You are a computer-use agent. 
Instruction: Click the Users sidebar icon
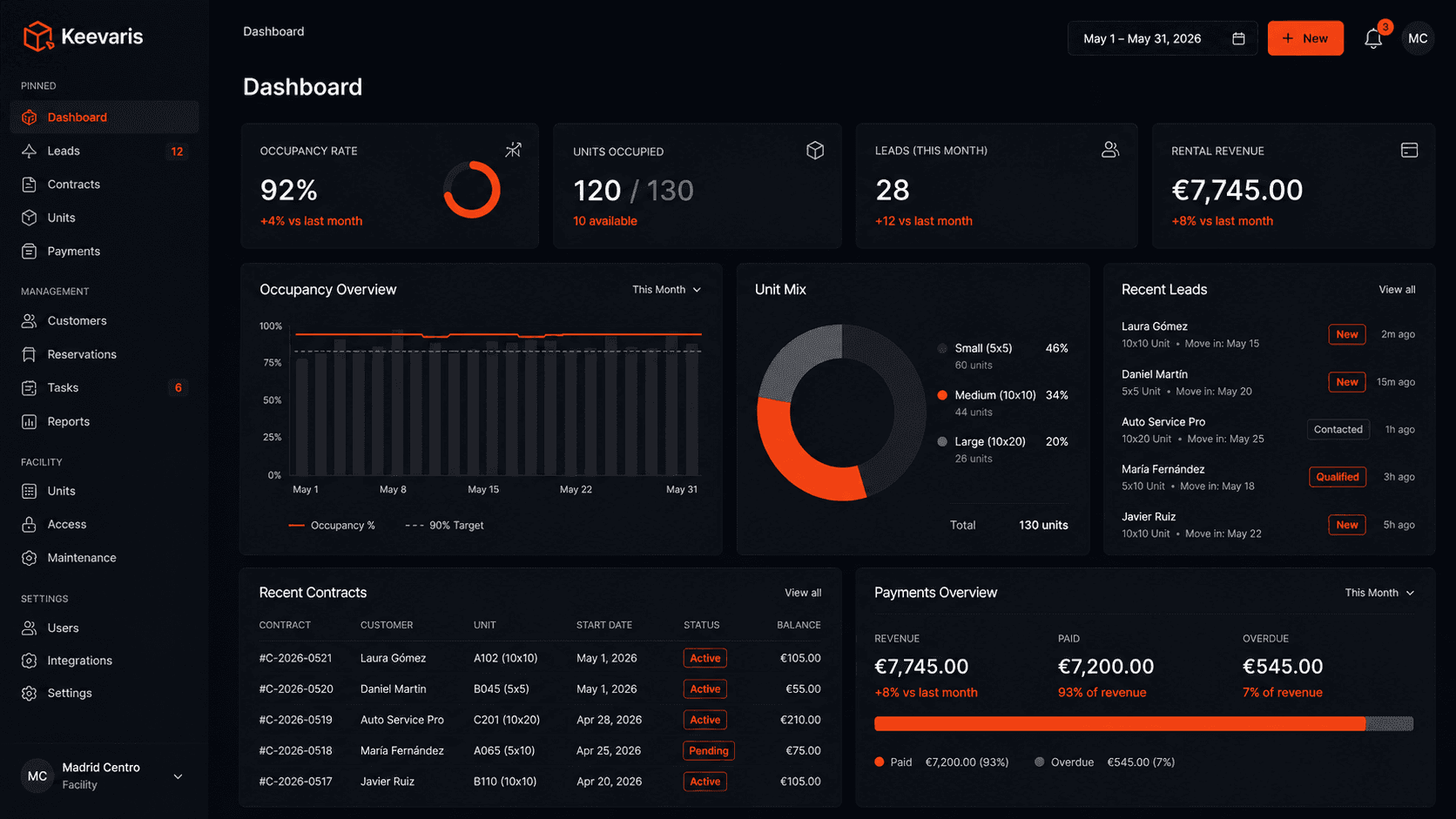[x=30, y=628]
